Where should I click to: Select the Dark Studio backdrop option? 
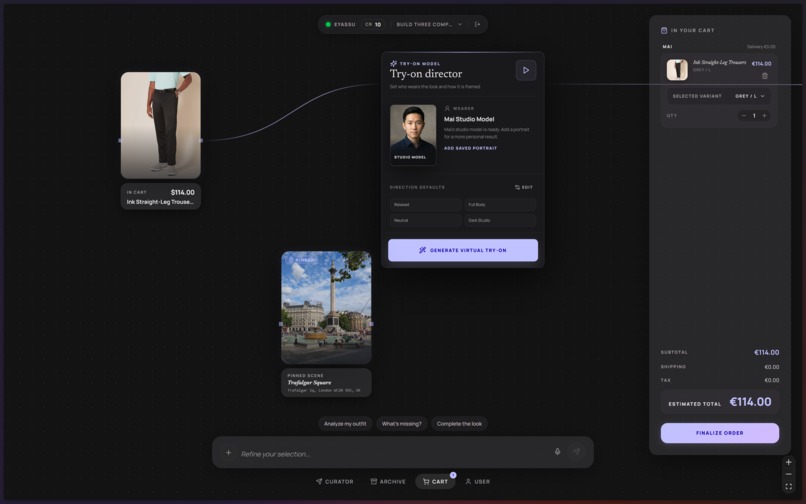click(x=500, y=220)
